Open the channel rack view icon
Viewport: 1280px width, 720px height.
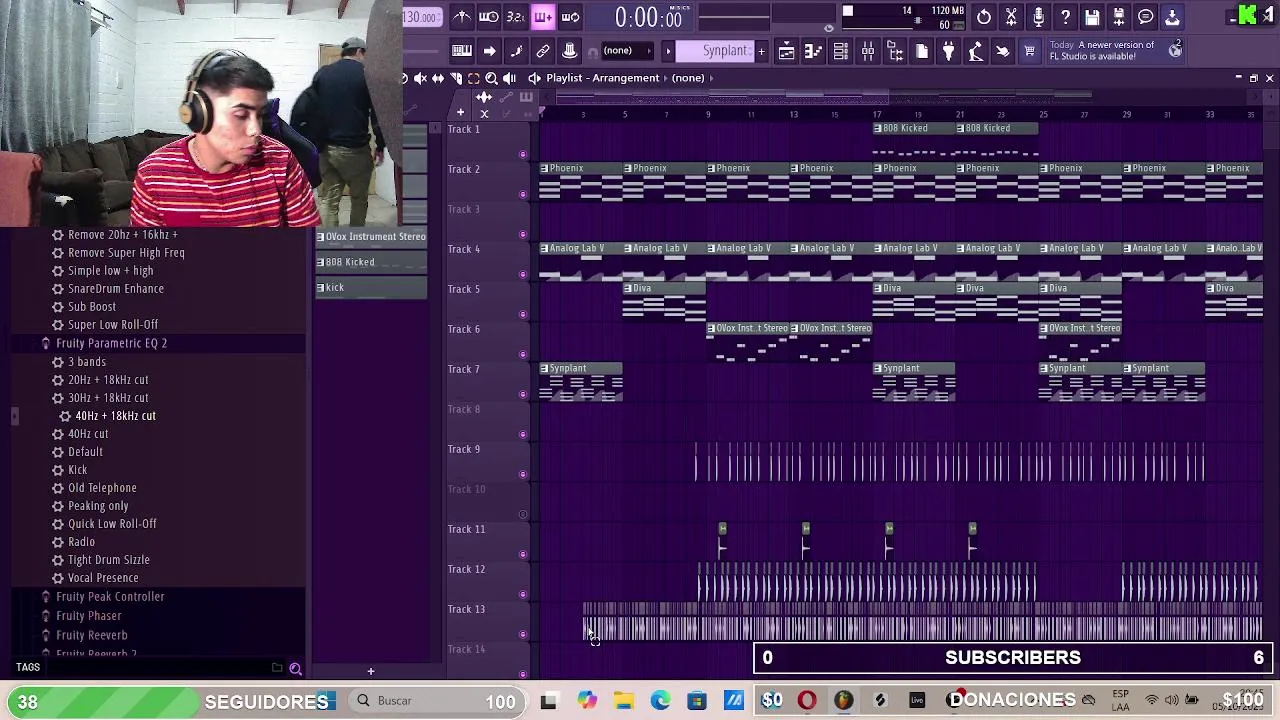pos(841,52)
